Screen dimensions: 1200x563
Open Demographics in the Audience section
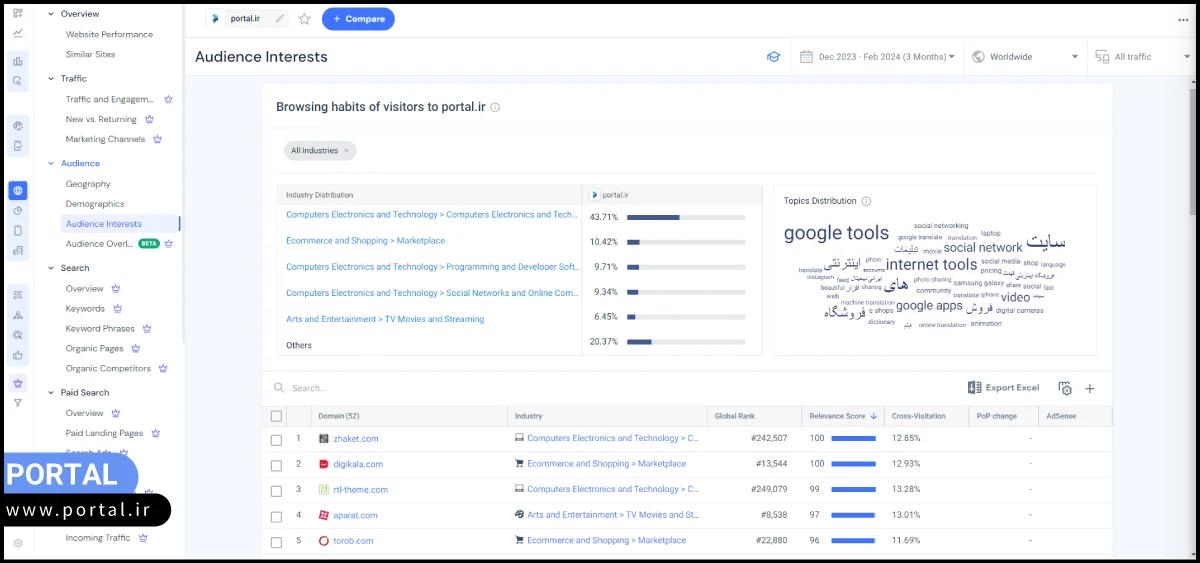[x=94, y=204]
